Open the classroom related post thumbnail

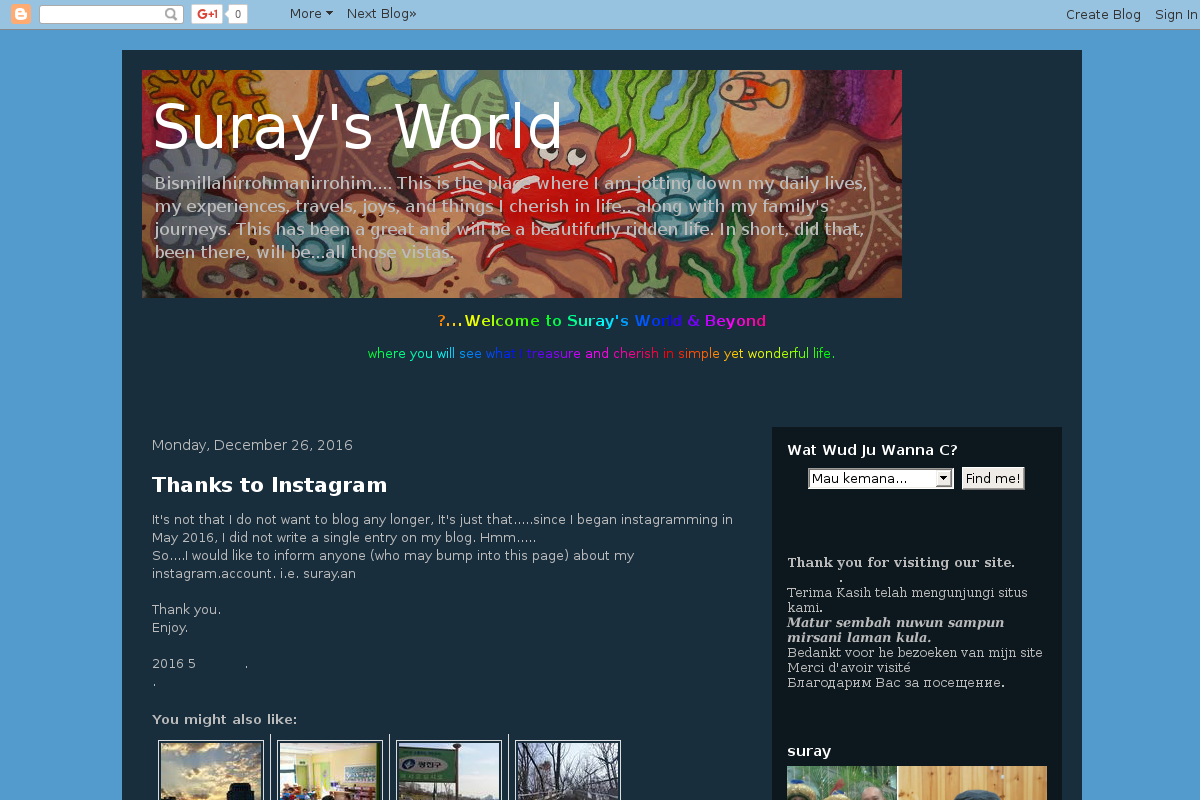330,771
